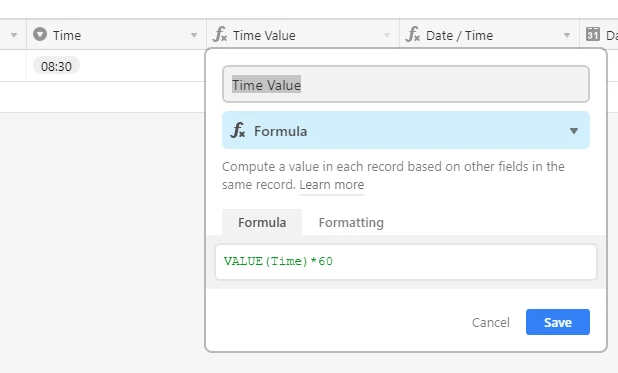Image resolution: width=618 pixels, height=373 pixels.
Task: Switch to the Formatting tab
Action: pyautogui.click(x=351, y=222)
